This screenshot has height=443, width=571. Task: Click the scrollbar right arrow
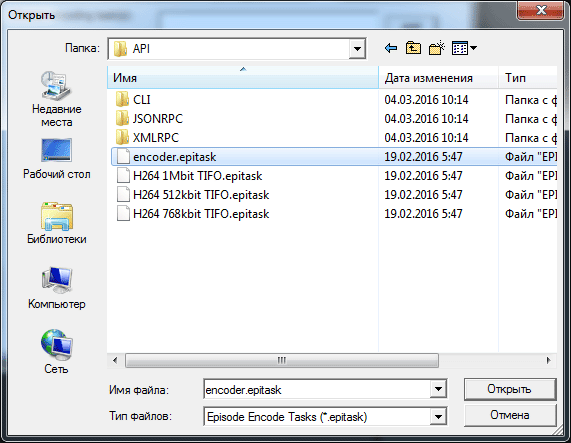[548, 360]
